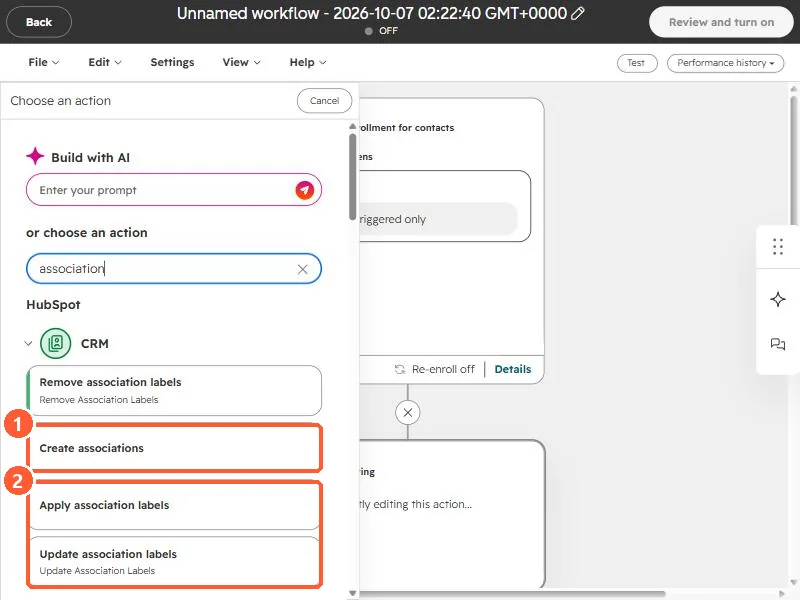Click the pencil icon to rename workflow

pos(578,13)
